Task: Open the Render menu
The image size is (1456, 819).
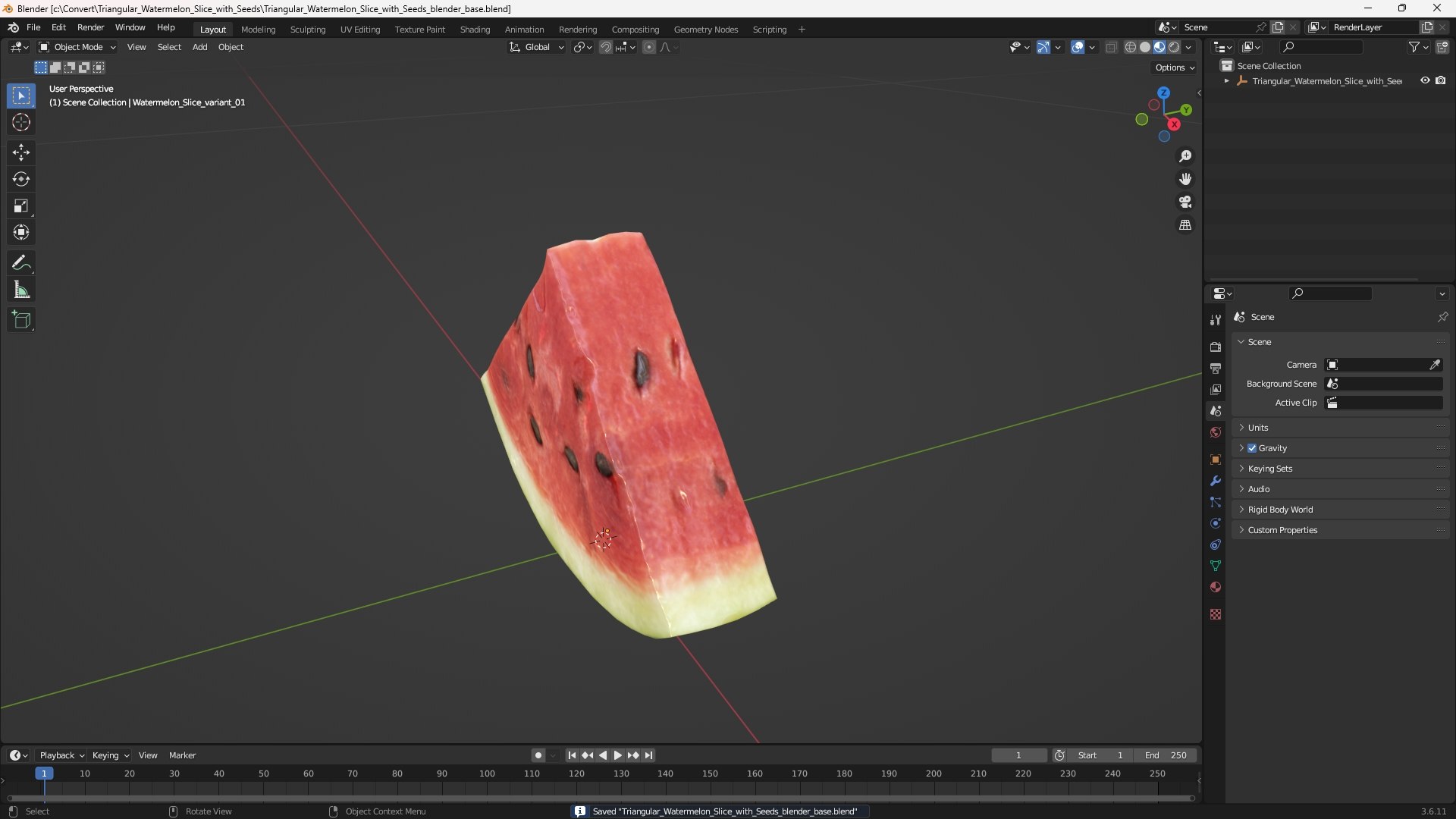Action: (90, 27)
